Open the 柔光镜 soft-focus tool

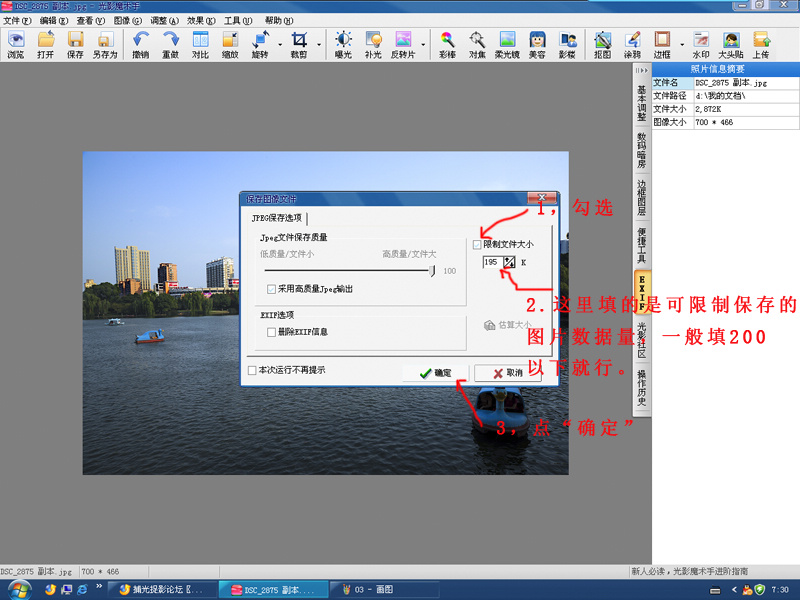(507, 44)
